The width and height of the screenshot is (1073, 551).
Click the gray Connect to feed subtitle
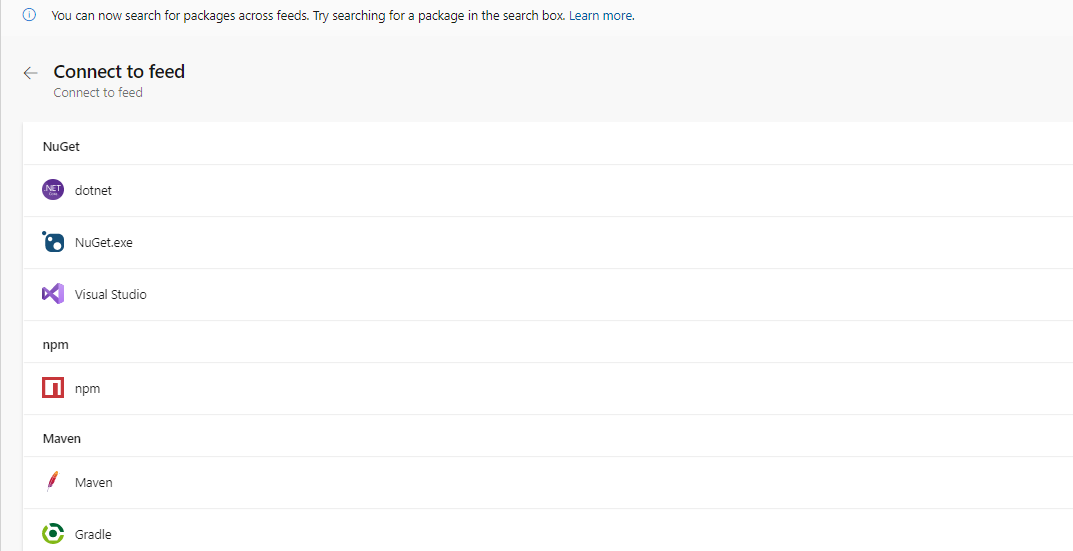[98, 93]
